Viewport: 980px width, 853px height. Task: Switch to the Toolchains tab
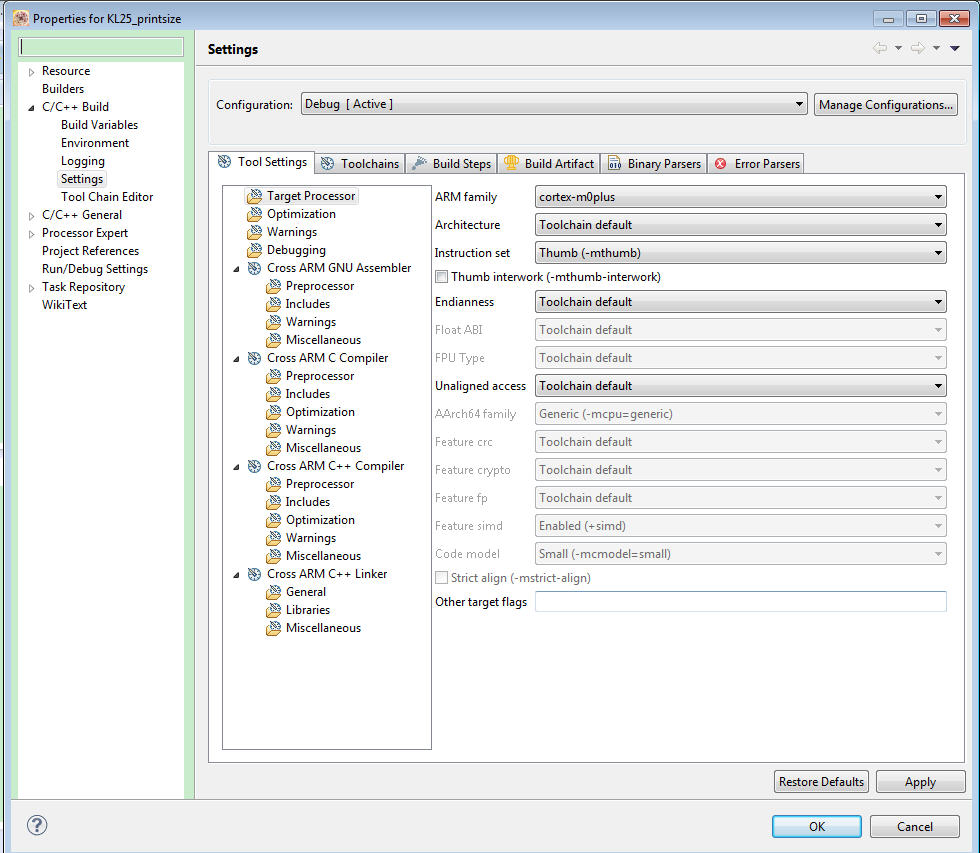[360, 164]
